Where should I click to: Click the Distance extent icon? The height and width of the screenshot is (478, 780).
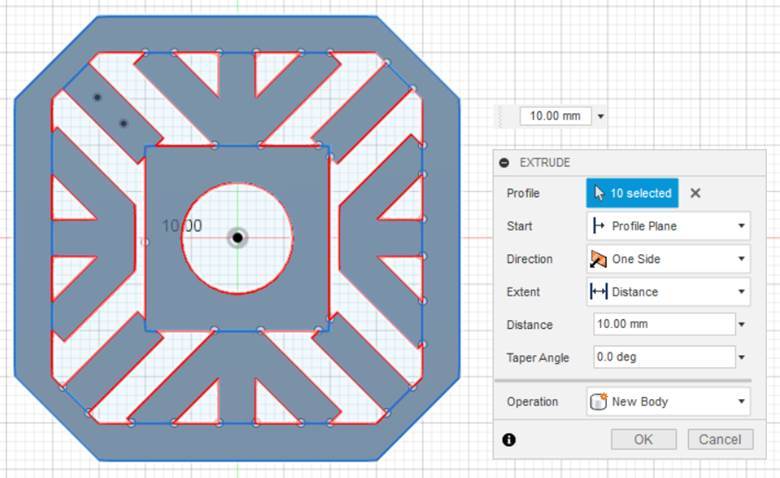click(598, 292)
